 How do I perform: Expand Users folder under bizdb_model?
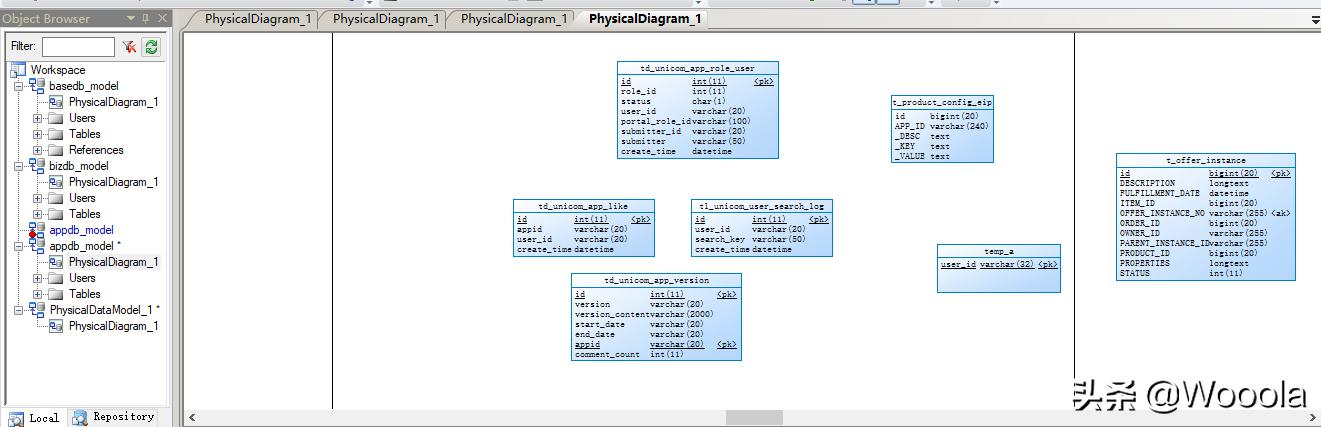(x=38, y=198)
